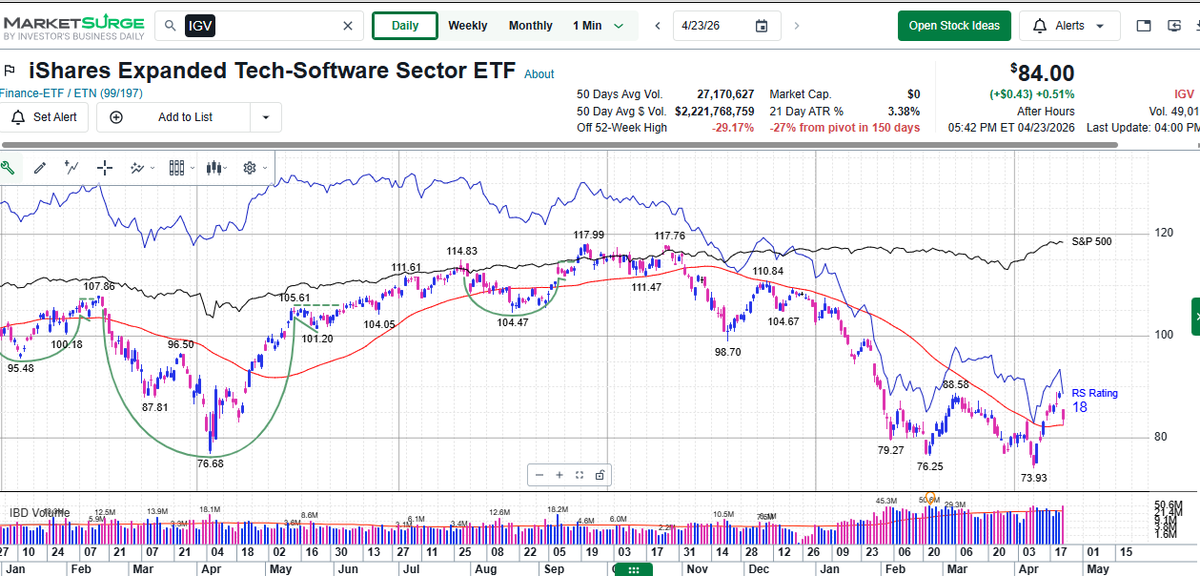Viewport: 1200px width, 576px height.
Task: Open the About link
Action: (539, 74)
